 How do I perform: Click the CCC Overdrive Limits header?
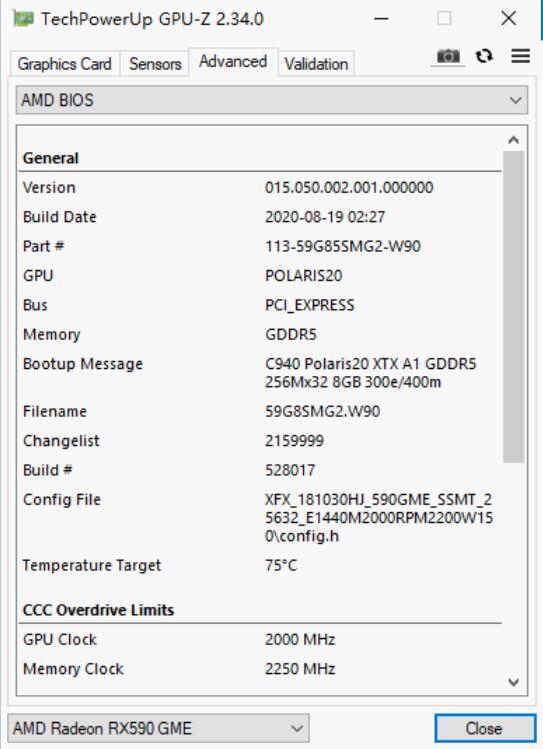pyautogui.click(x=98, y=610)
